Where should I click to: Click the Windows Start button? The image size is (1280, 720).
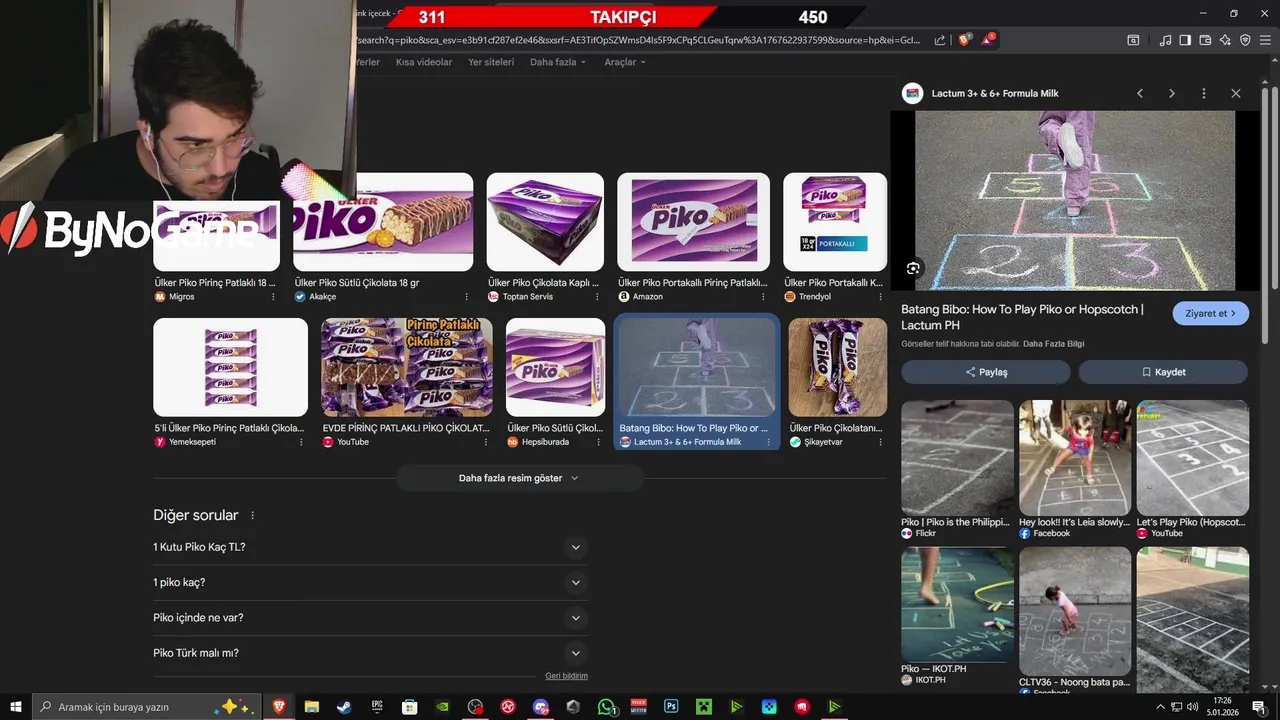[x=16, y=706]
